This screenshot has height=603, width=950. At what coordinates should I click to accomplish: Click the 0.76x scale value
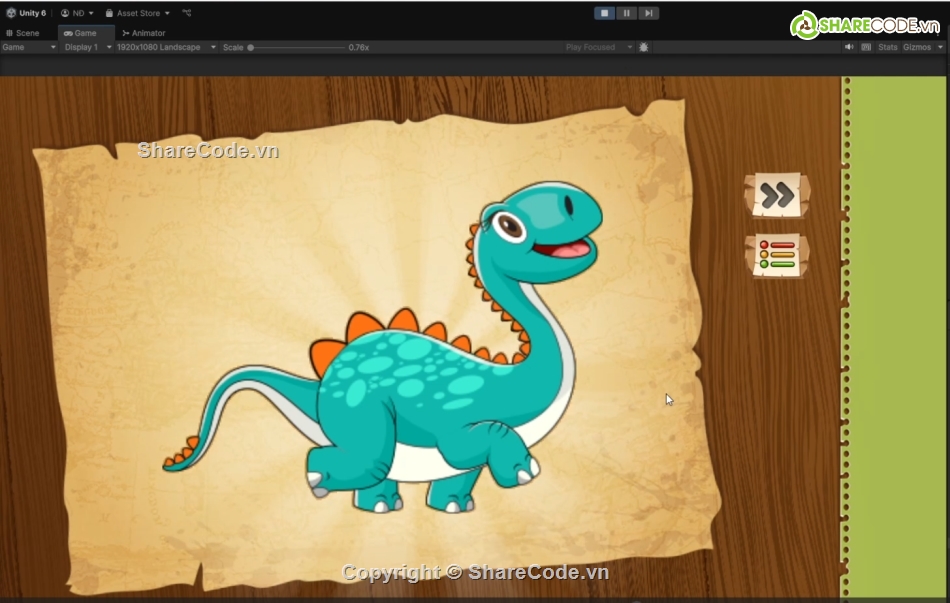(359, 47)
